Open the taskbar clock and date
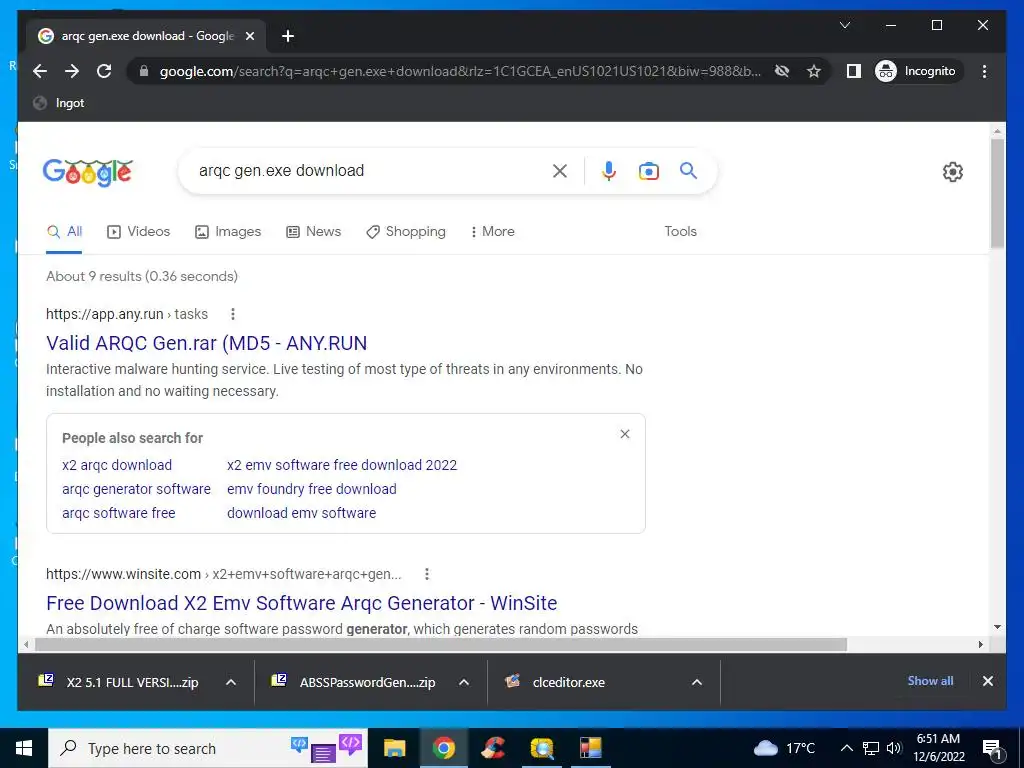 click(938, 748)
